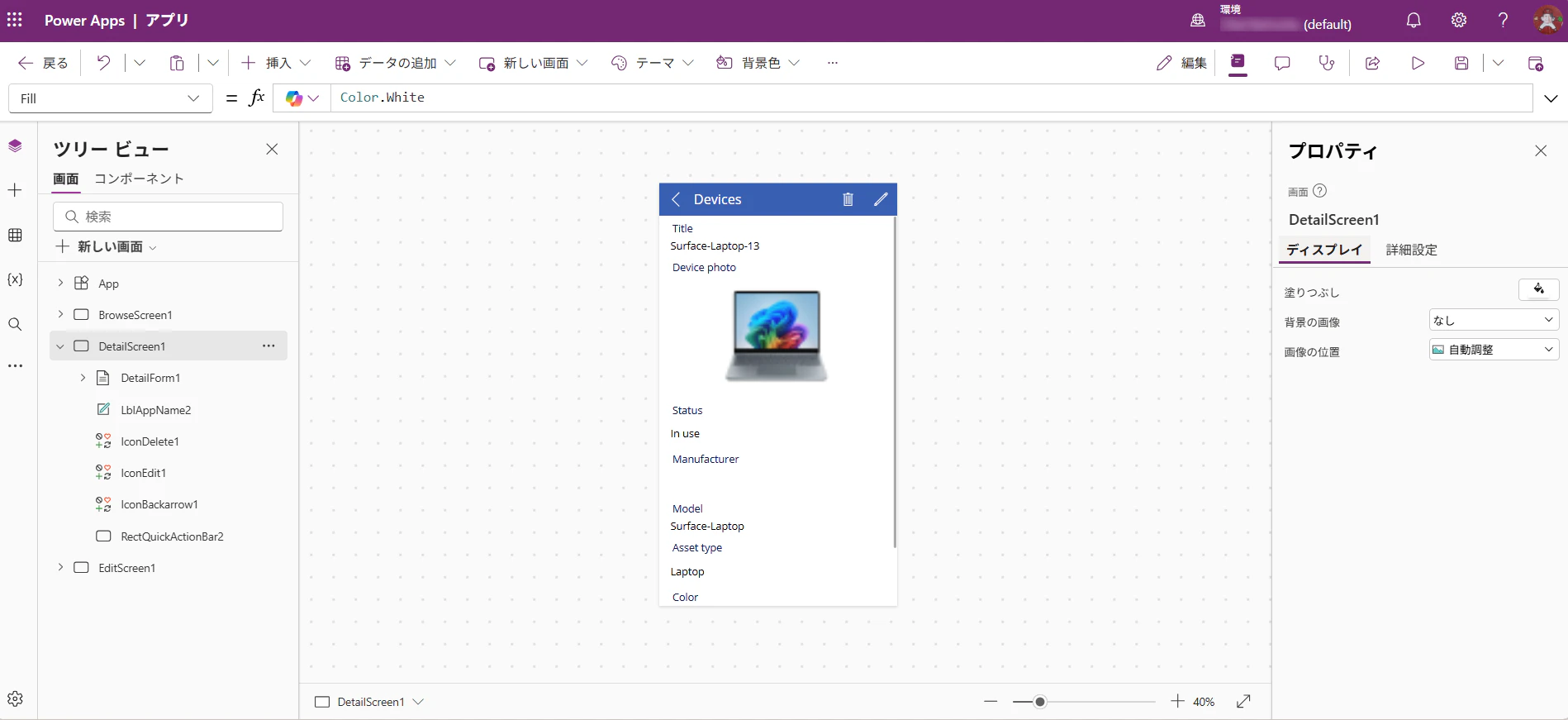Open more options ellipsis in sidebar
The width and height of the screenshot is (1568, 720).
(15, 365)
